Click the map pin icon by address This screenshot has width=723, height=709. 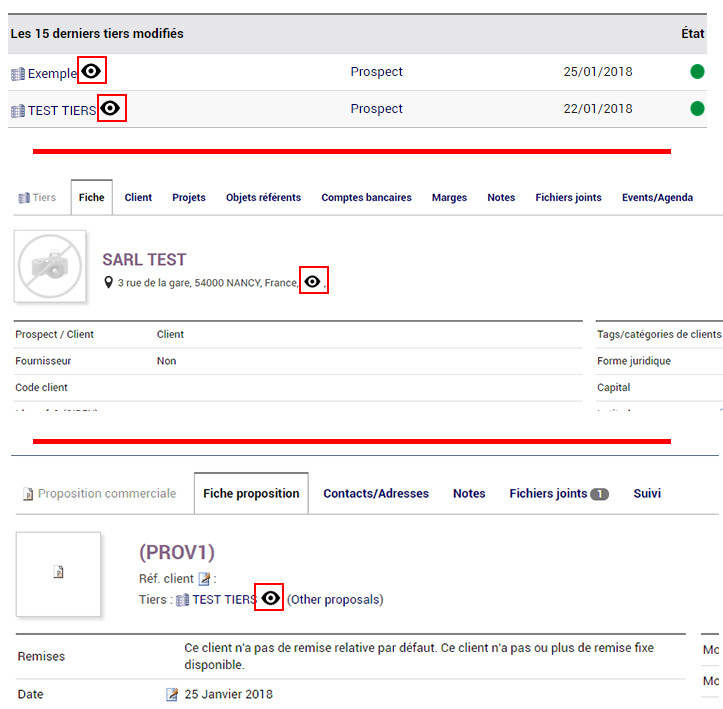pos(108,282)
